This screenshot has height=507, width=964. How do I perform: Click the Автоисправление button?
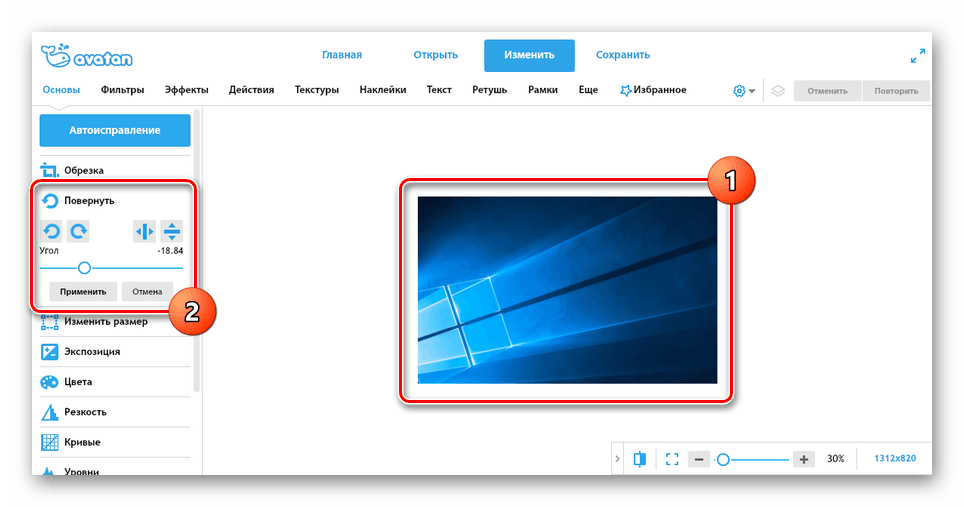[115, 130]
